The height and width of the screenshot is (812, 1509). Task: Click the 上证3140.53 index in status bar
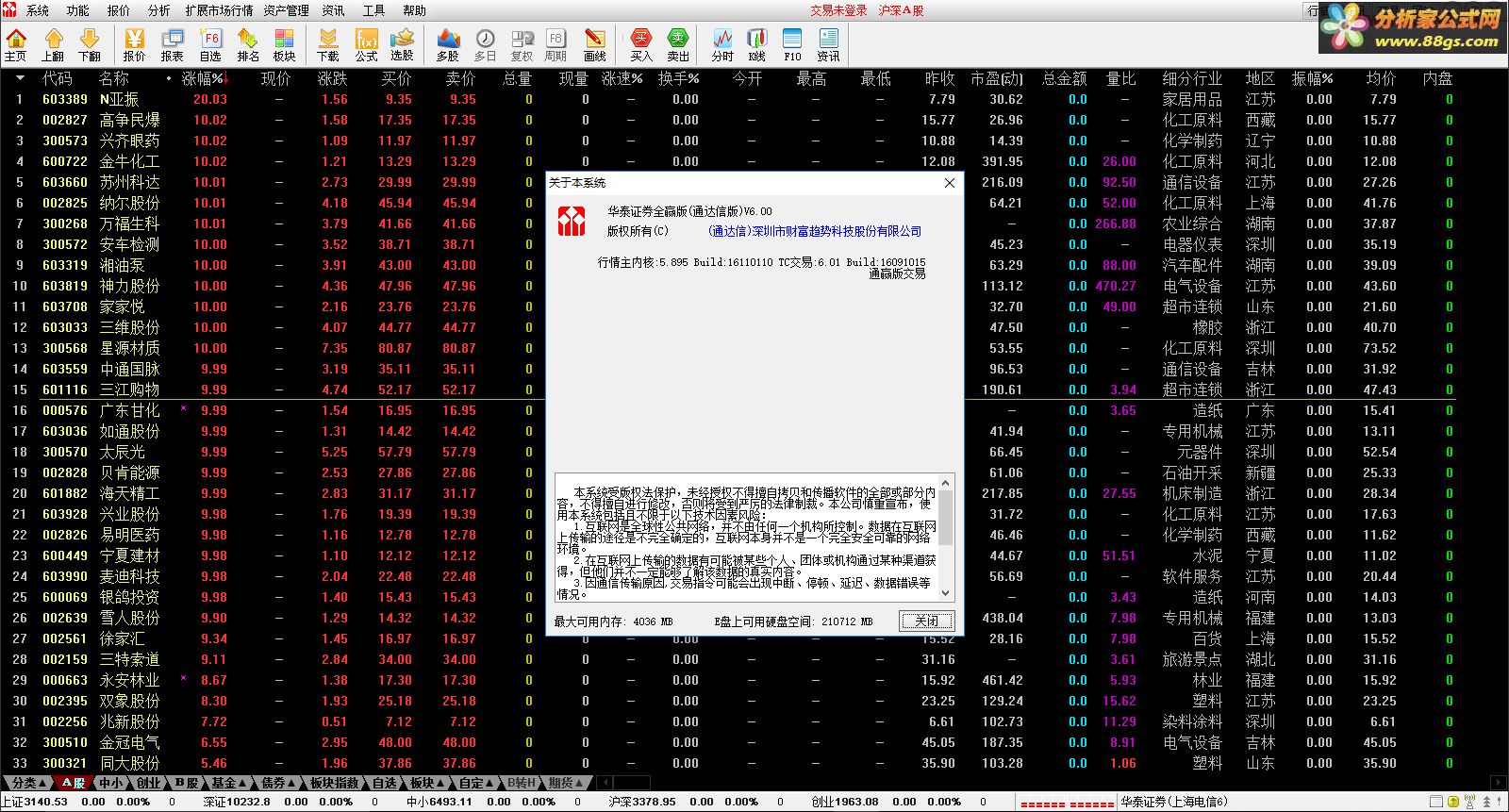(35, 802)
